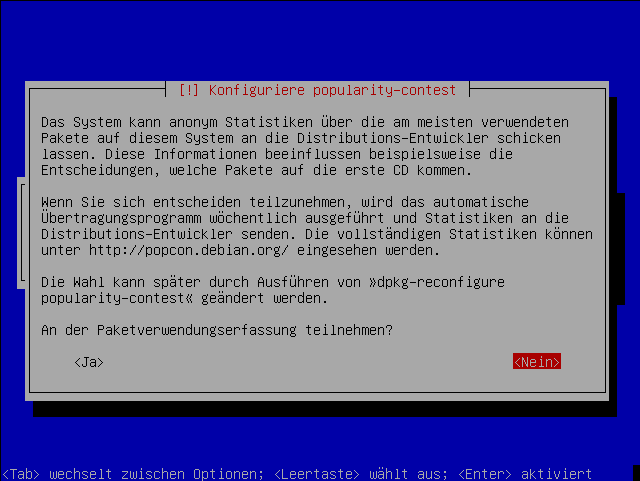
Task: Click the word 'Übertragungsprogramm'
Action: click(121, 218)
